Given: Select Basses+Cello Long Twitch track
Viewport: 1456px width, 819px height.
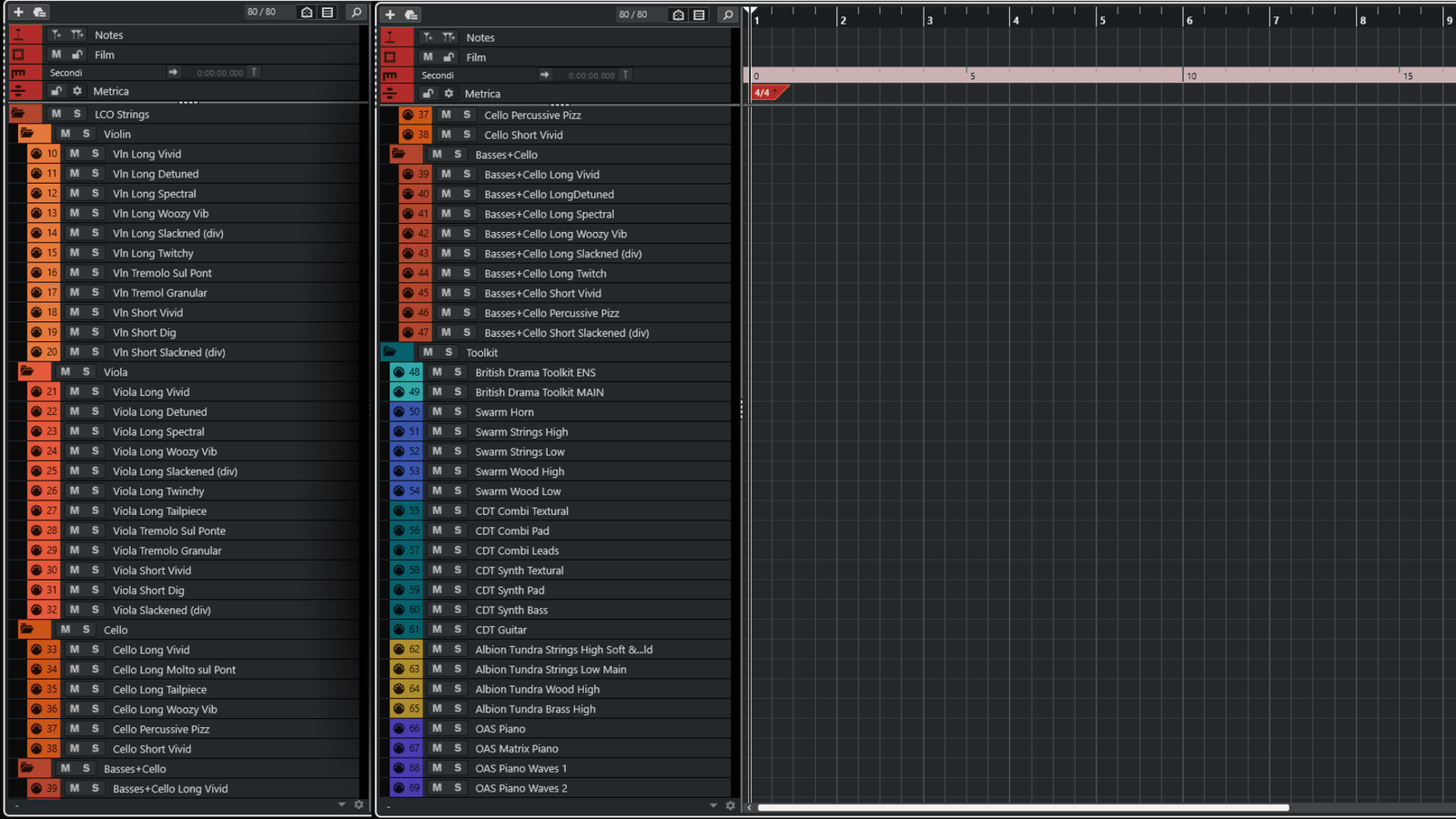Looking at the screenshot, I should 564,274.
